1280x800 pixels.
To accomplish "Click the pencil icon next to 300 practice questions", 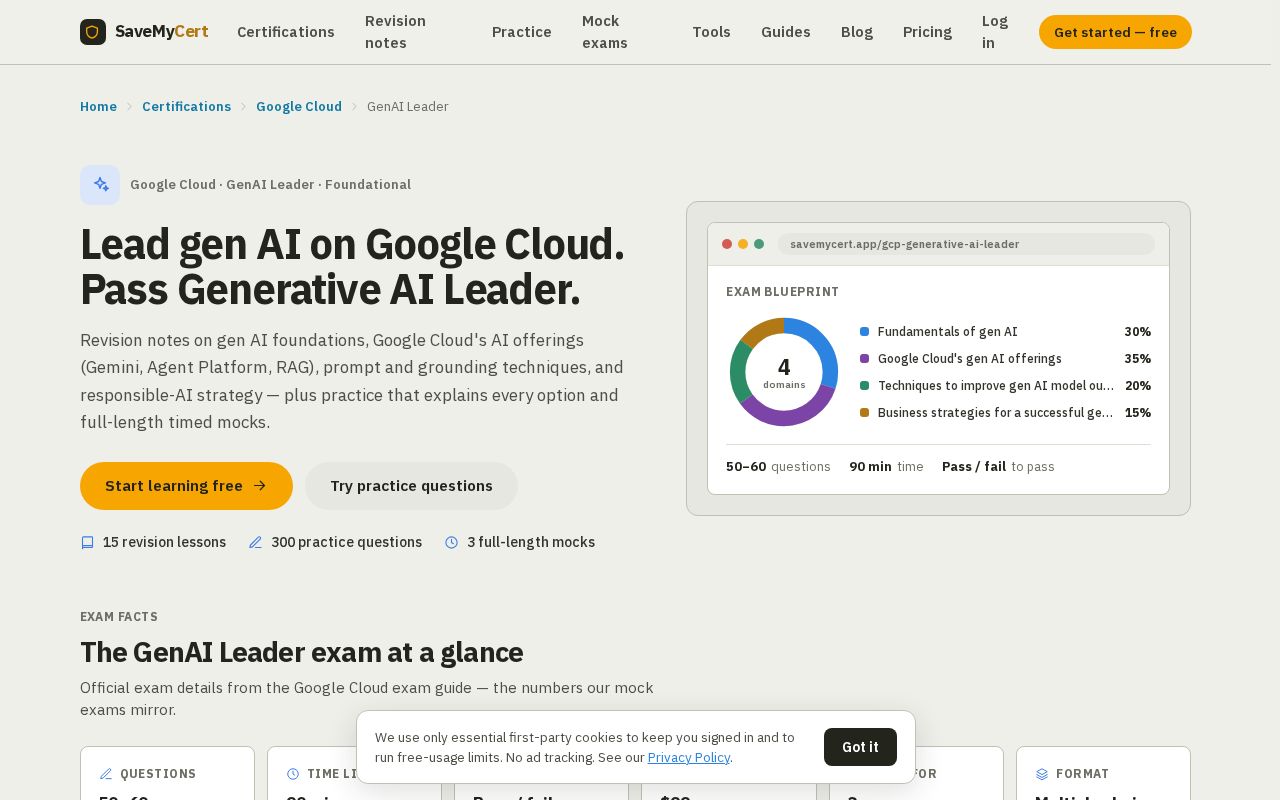I will [x=255, y=542].
